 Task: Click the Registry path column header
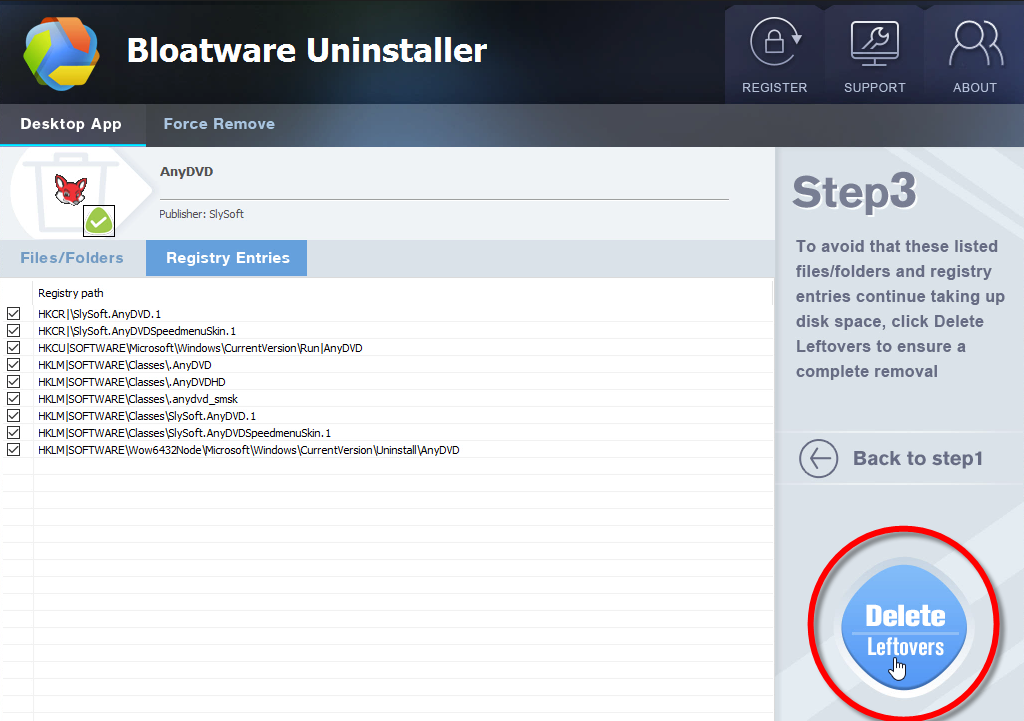[x=71, y=293]
